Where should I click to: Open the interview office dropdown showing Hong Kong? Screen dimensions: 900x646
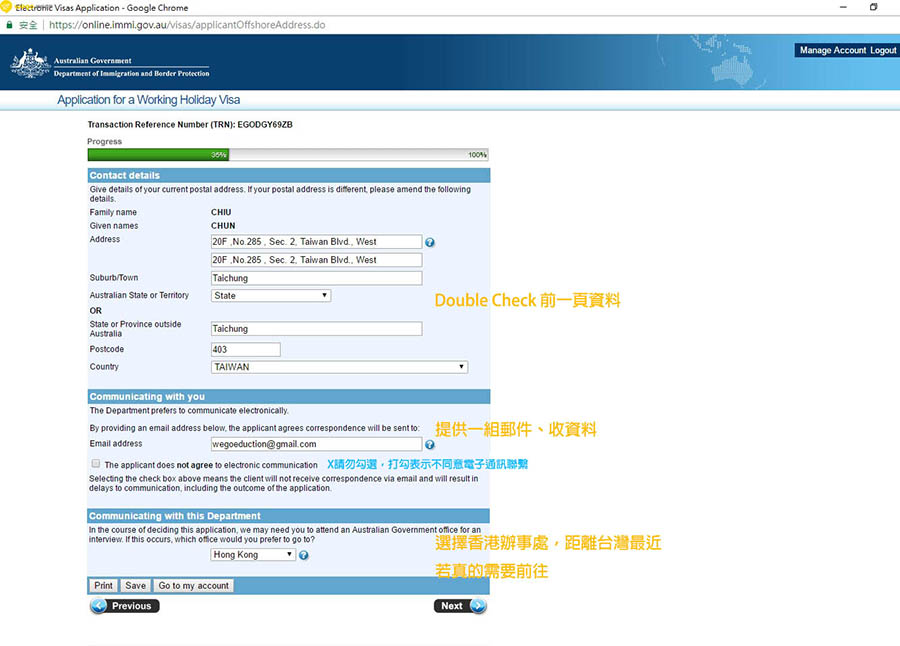tap(253, 555)
